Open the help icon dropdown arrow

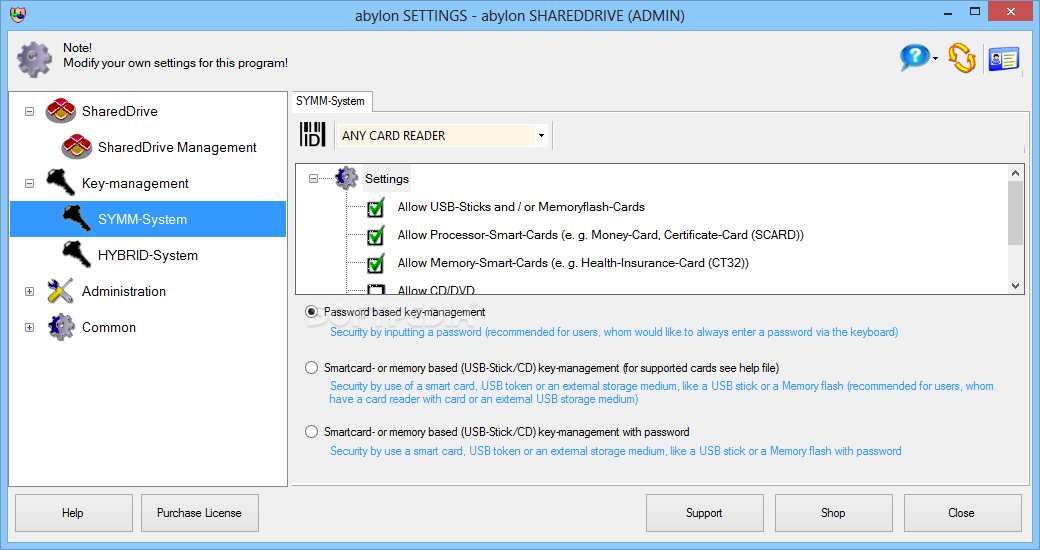click(x=935, y=58)
